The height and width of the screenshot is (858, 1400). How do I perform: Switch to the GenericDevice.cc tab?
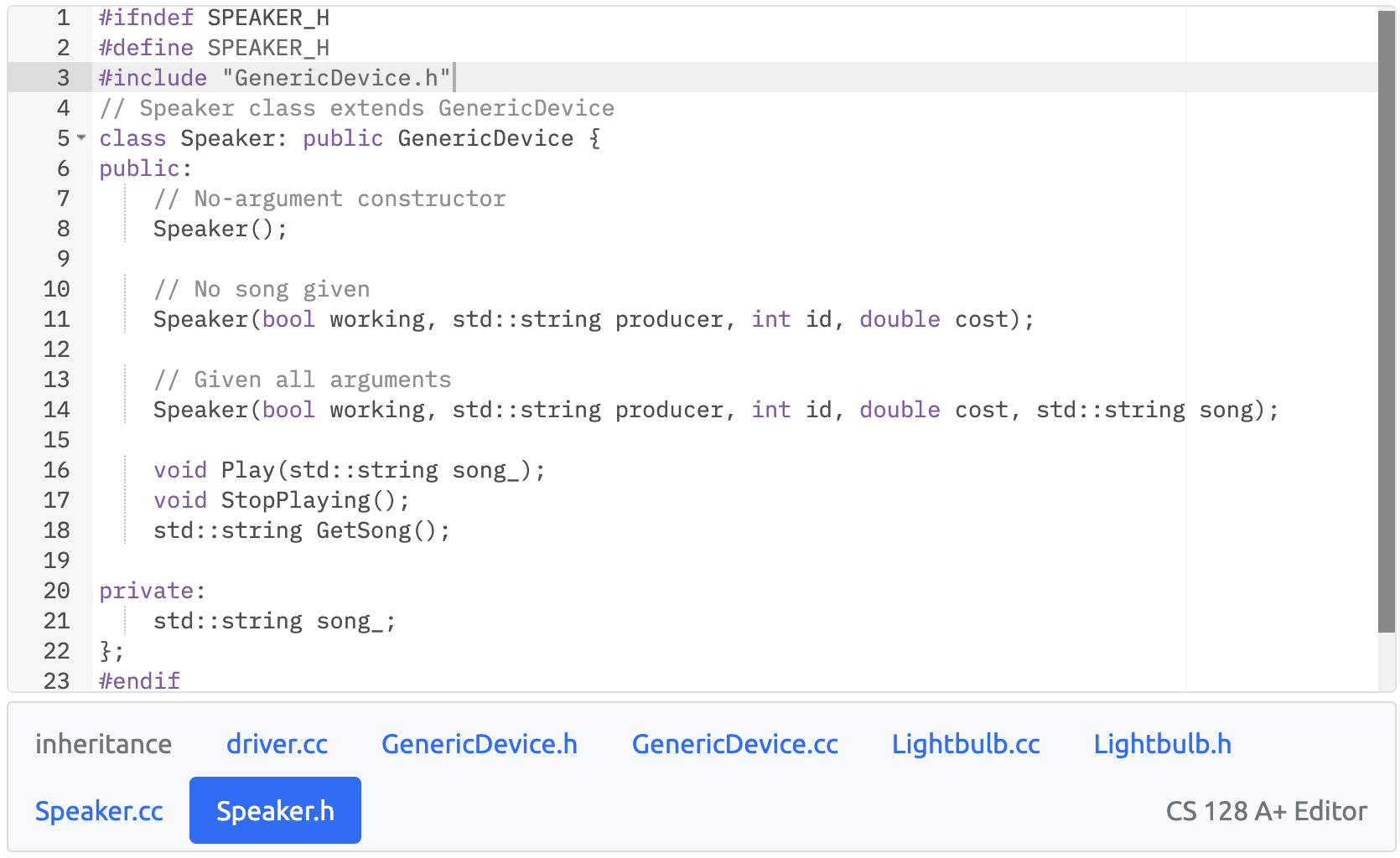734,743
